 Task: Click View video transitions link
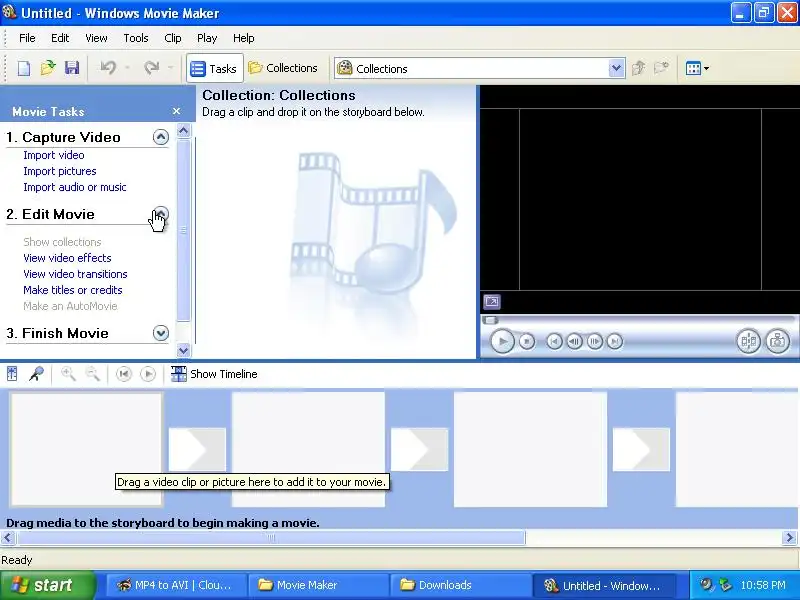[75, 274]
